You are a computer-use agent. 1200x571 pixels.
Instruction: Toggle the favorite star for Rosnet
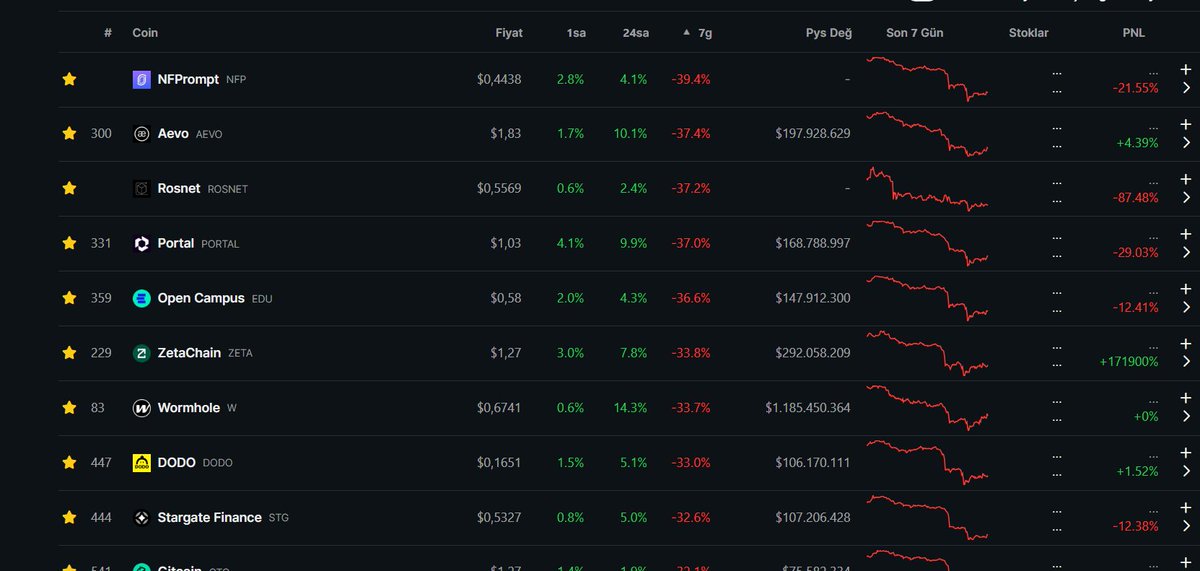tap(69, 188)
